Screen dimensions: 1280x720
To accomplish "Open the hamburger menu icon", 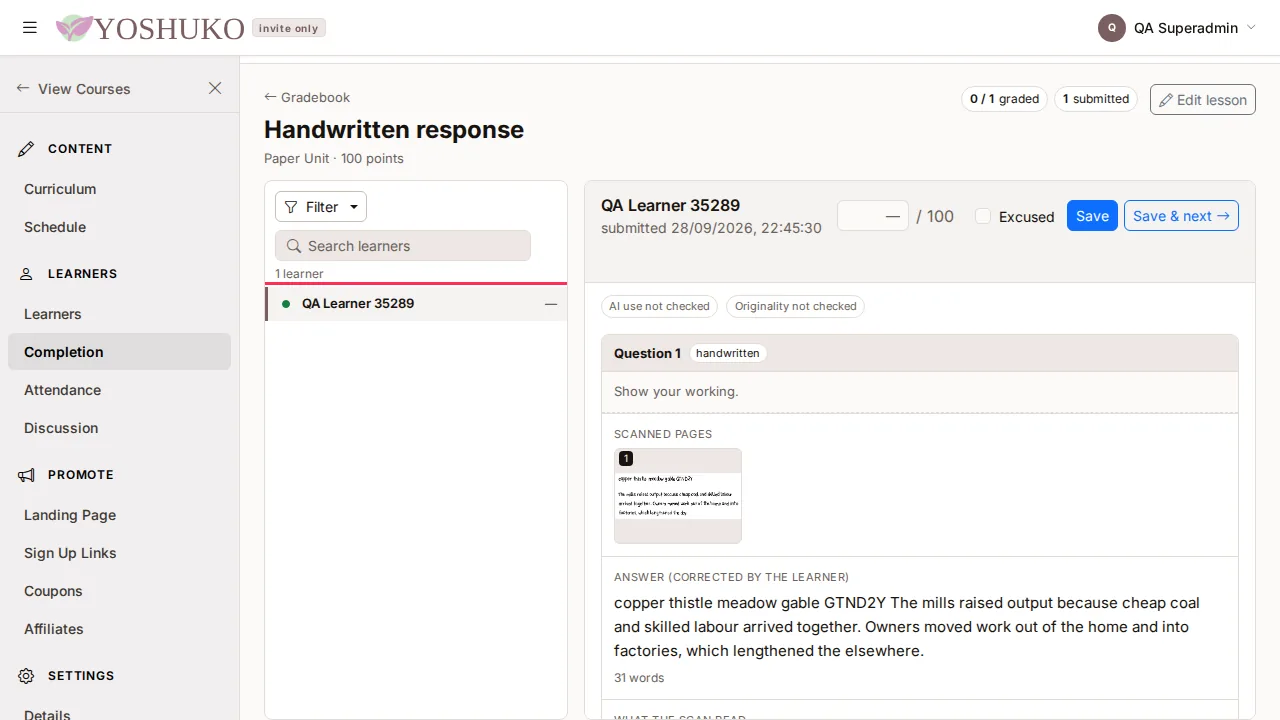I will coord(30,28).
